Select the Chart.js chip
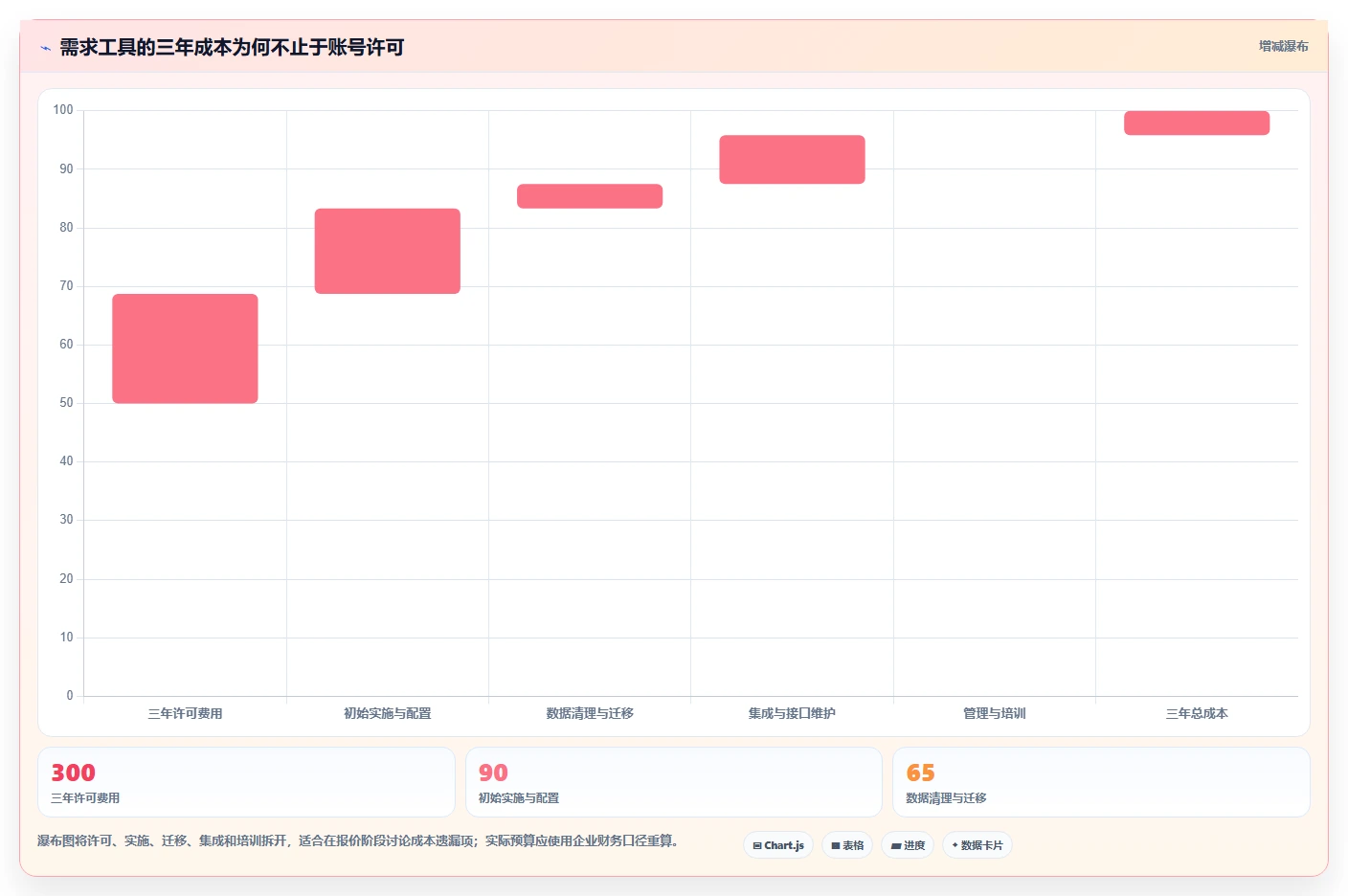The image size is (1348, 896). (x=778, y=845)
